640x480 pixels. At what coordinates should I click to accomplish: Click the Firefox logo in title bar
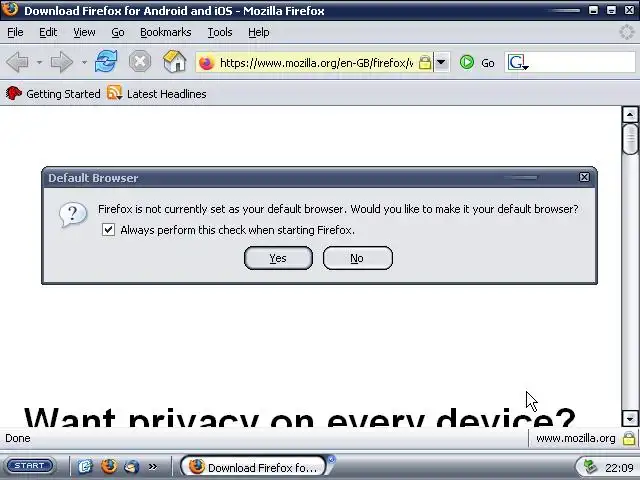click(10, 9)
